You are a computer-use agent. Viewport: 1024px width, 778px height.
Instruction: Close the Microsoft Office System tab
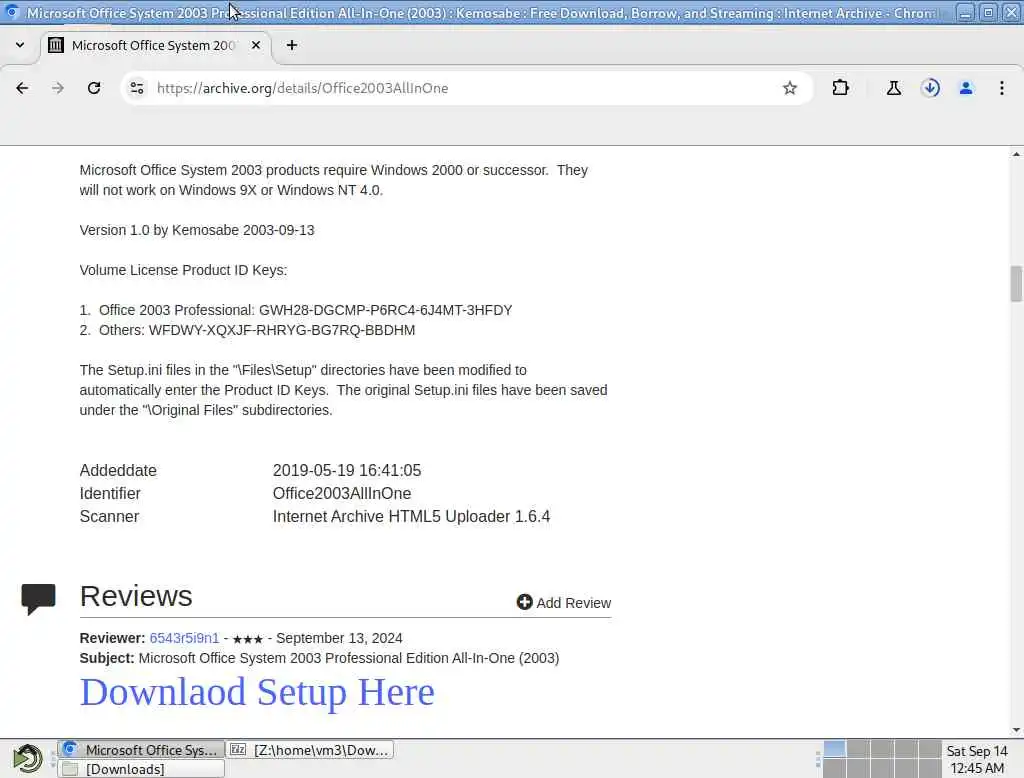256,45
